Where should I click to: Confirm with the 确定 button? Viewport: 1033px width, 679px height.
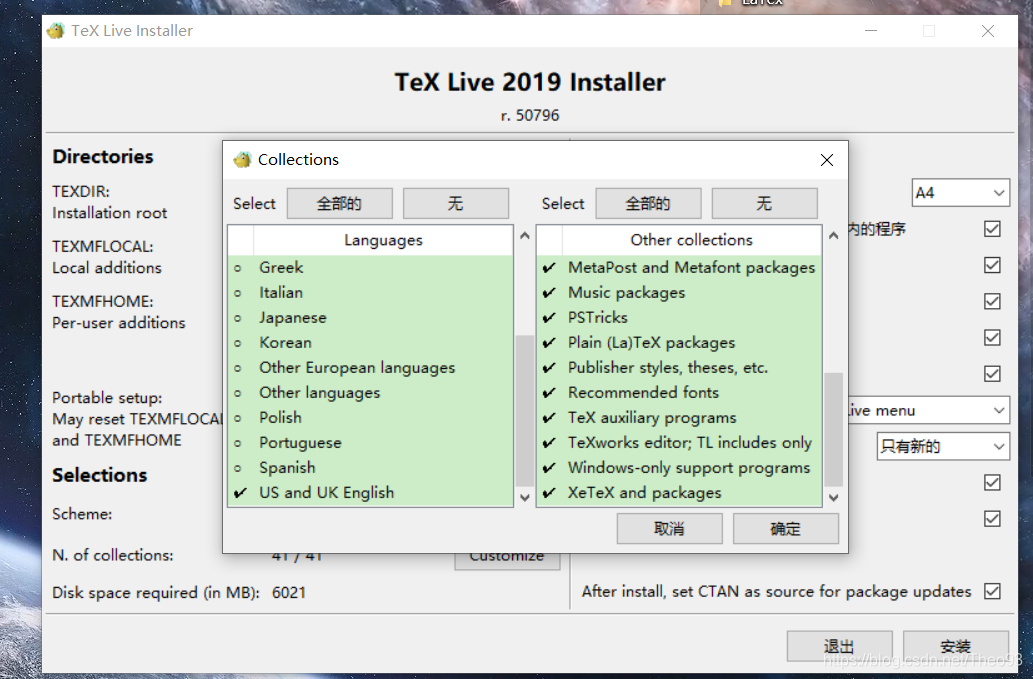click(785, 529)
